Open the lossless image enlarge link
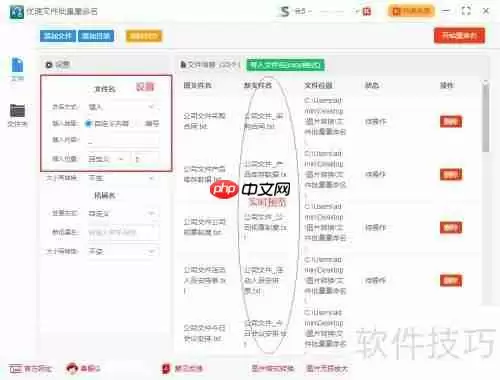500x380 pixels. point(327,368)
